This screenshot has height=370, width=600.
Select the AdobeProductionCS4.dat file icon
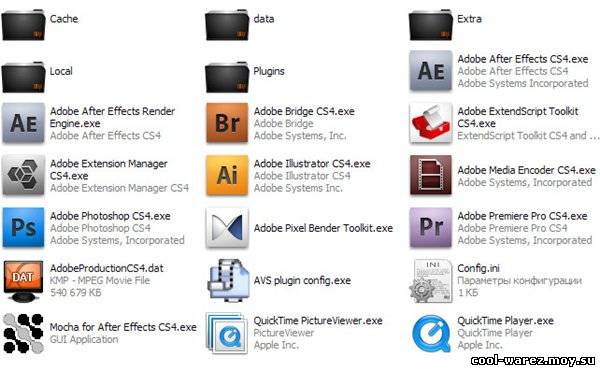23,281
